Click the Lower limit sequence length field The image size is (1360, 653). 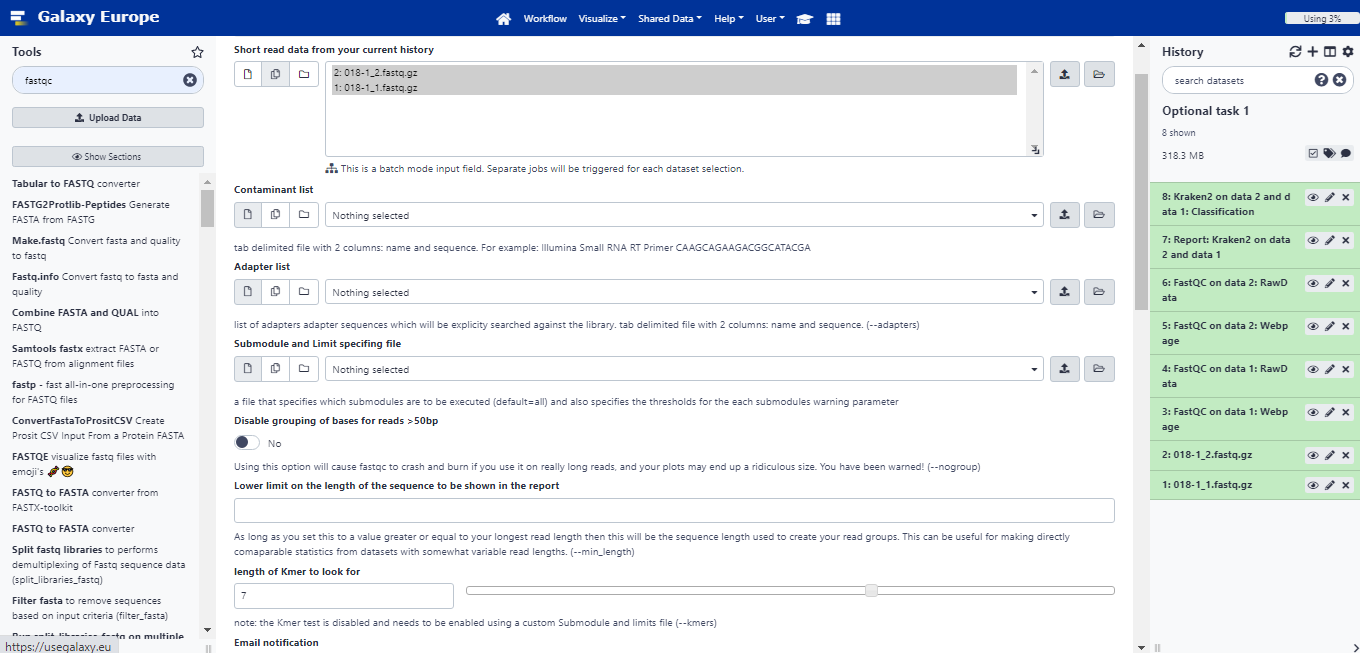click(674, 510)
